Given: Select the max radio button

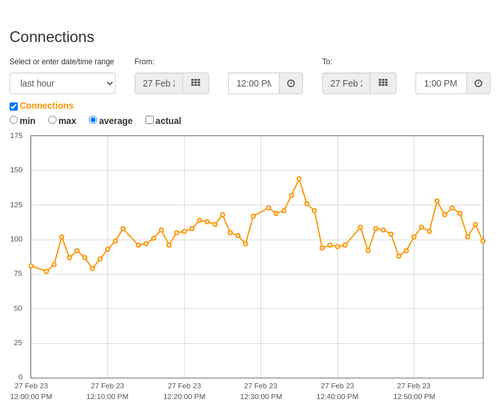Looking at the screenshot, I should point(52,120).
